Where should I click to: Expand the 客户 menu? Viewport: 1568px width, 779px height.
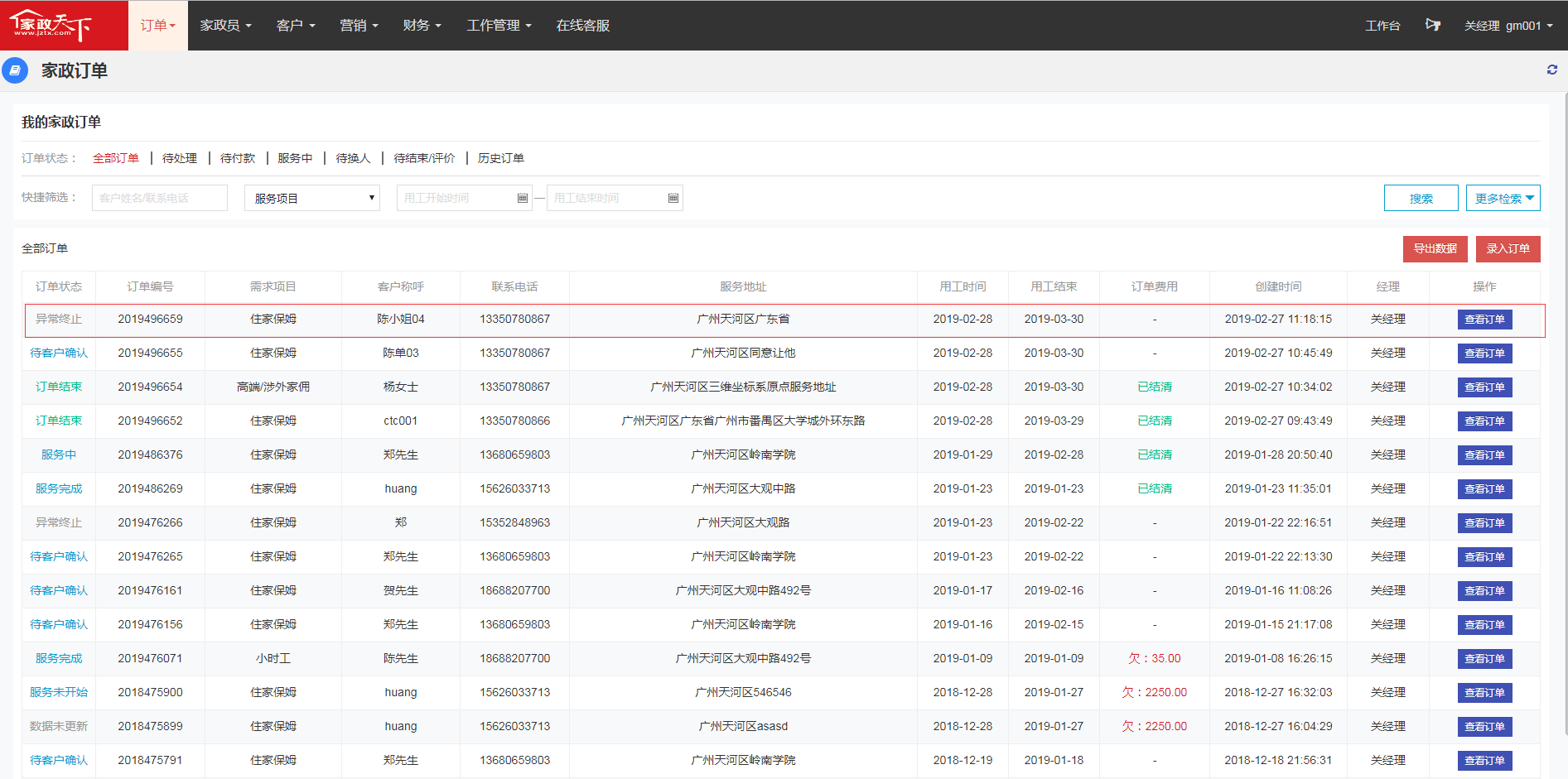coord(296,26)
